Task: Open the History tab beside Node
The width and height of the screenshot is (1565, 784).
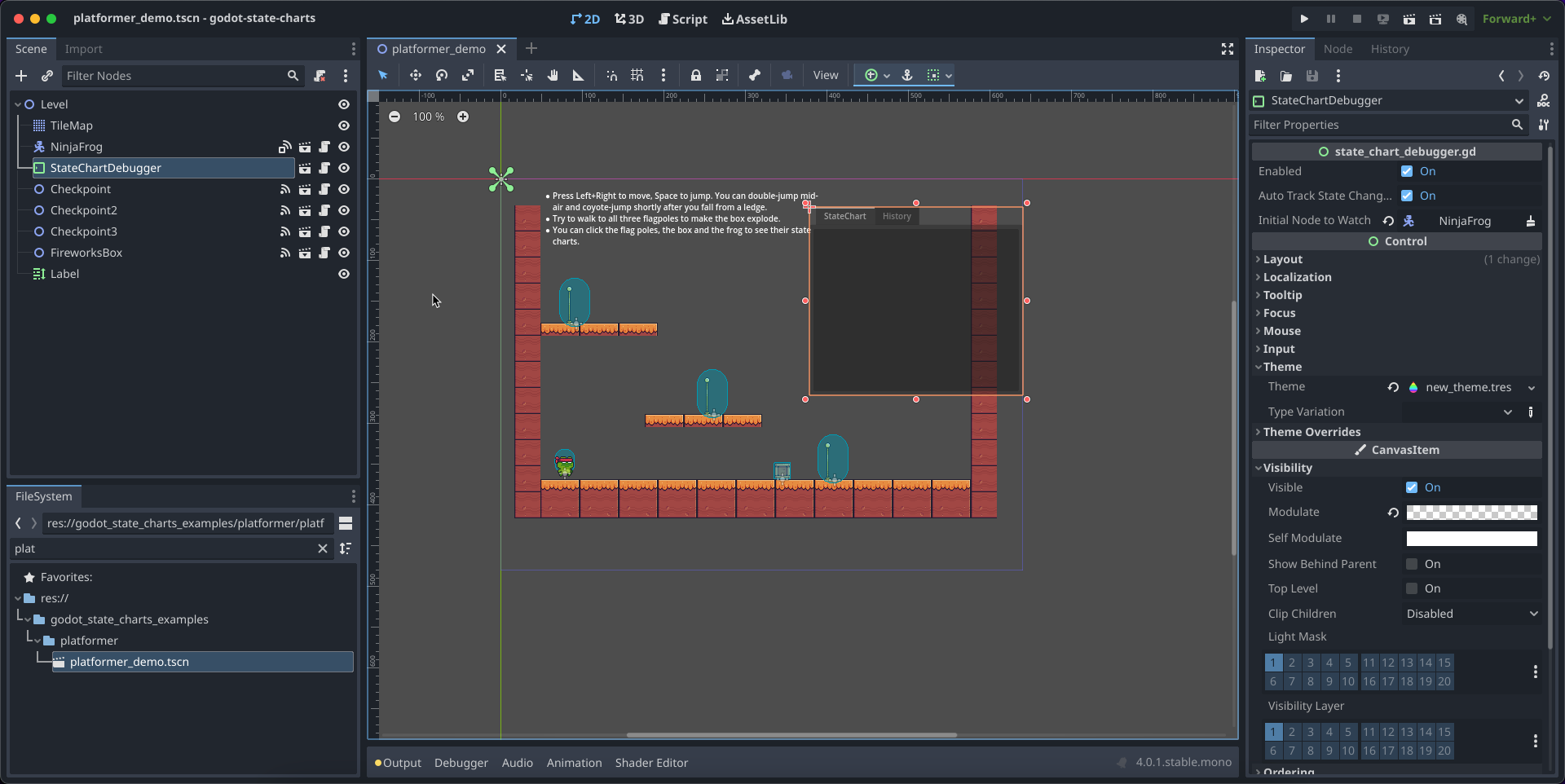Action: tap(1390, 49)
